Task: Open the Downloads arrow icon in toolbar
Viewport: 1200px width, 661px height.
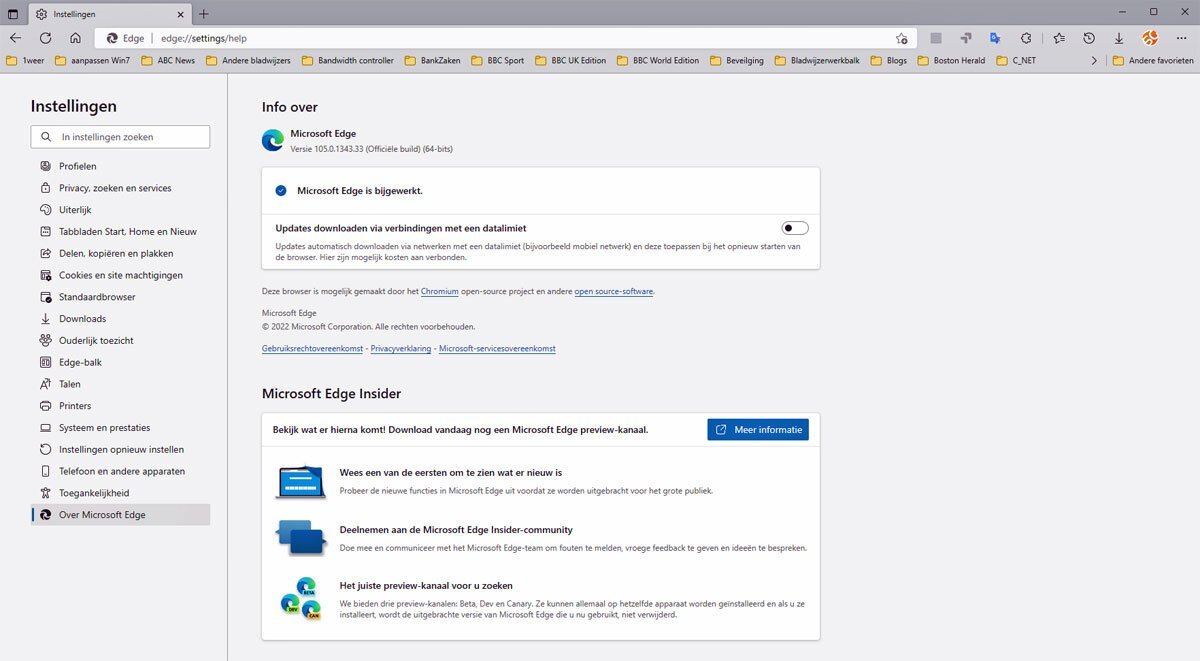Action: pos(1119,38)
